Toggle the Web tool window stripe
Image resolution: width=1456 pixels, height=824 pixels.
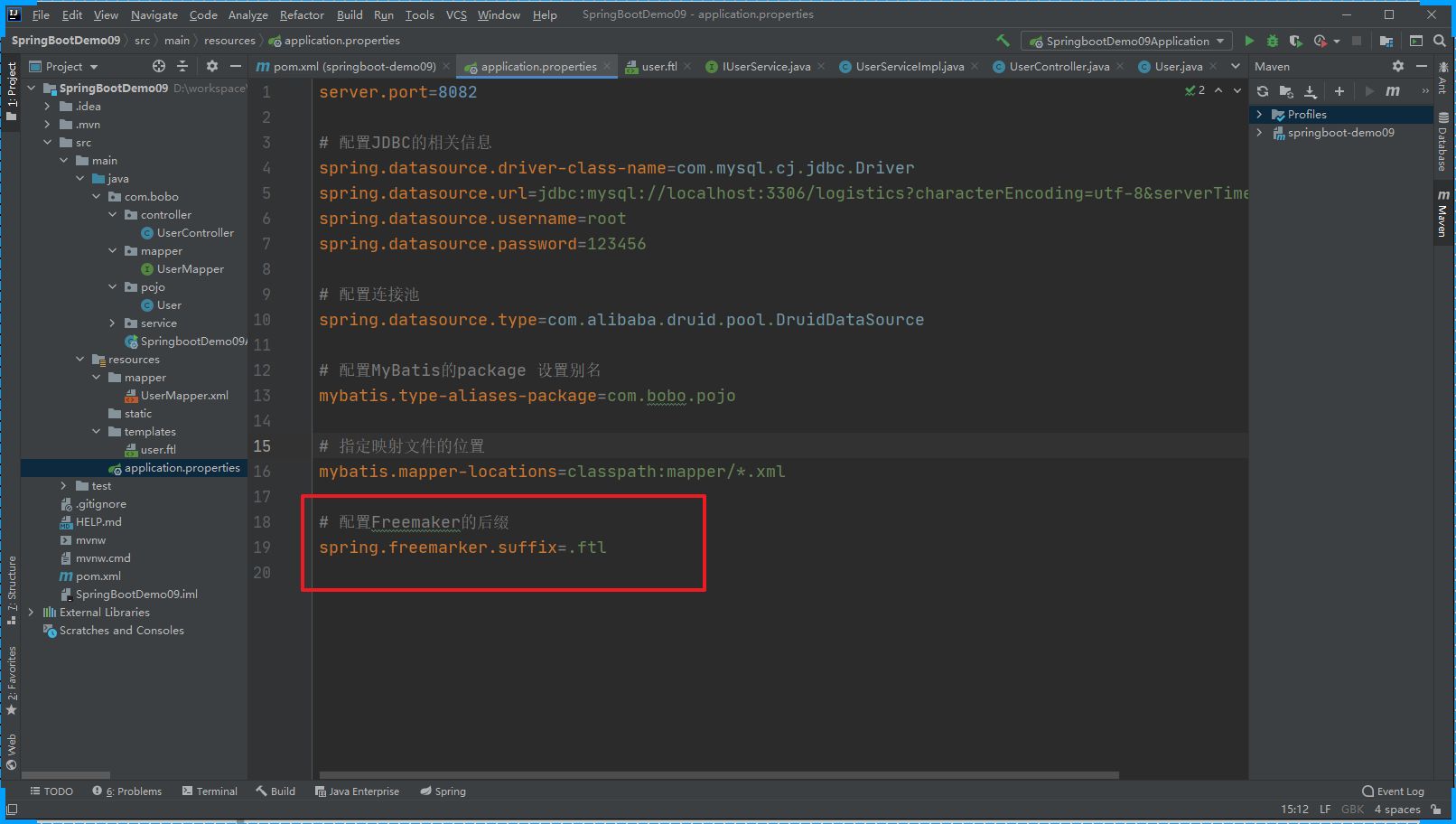point(11,753)
